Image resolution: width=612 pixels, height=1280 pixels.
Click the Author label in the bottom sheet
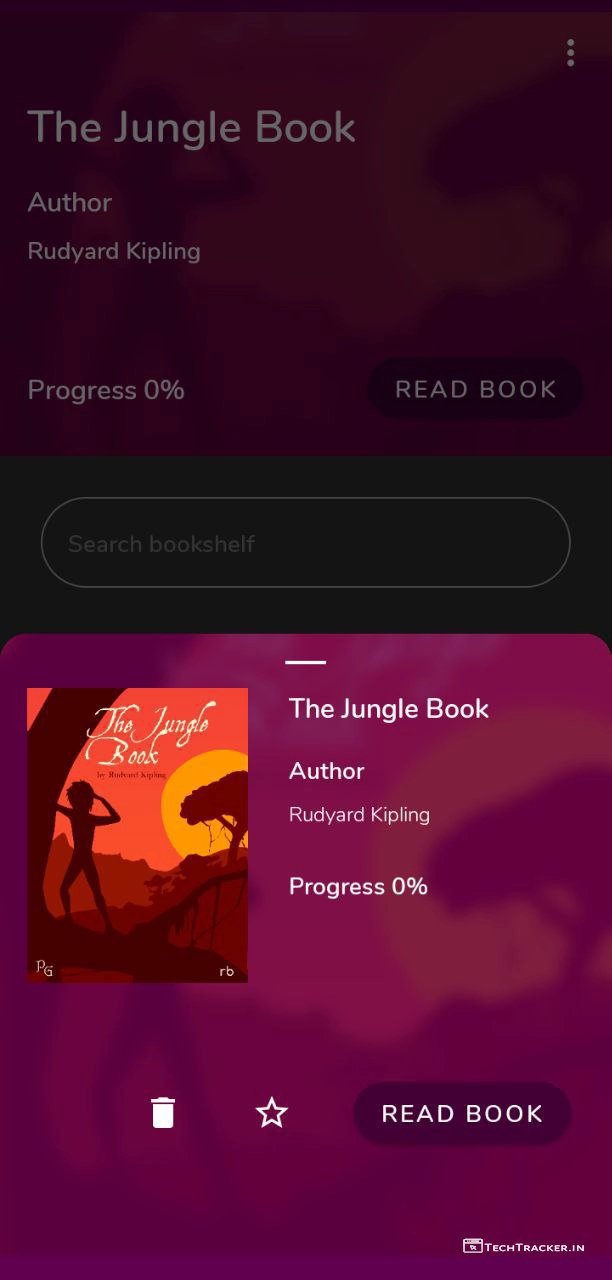pos(327,771)
